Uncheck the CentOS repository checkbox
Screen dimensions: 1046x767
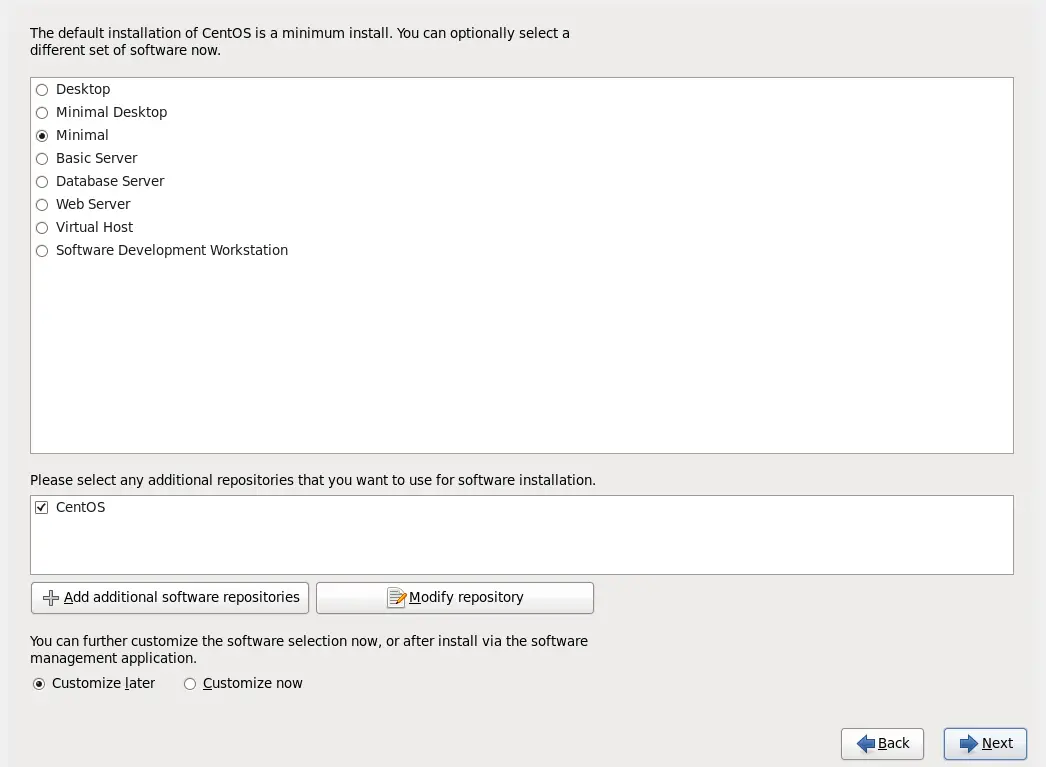point(42,508)
